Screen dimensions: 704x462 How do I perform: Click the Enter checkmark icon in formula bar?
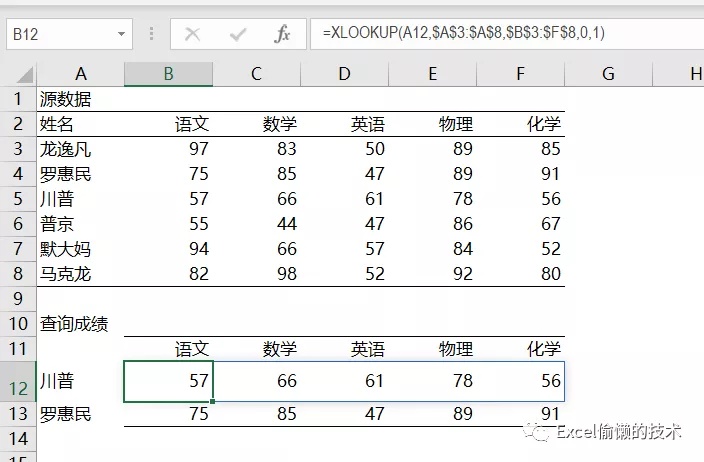[x=238, y=34]
